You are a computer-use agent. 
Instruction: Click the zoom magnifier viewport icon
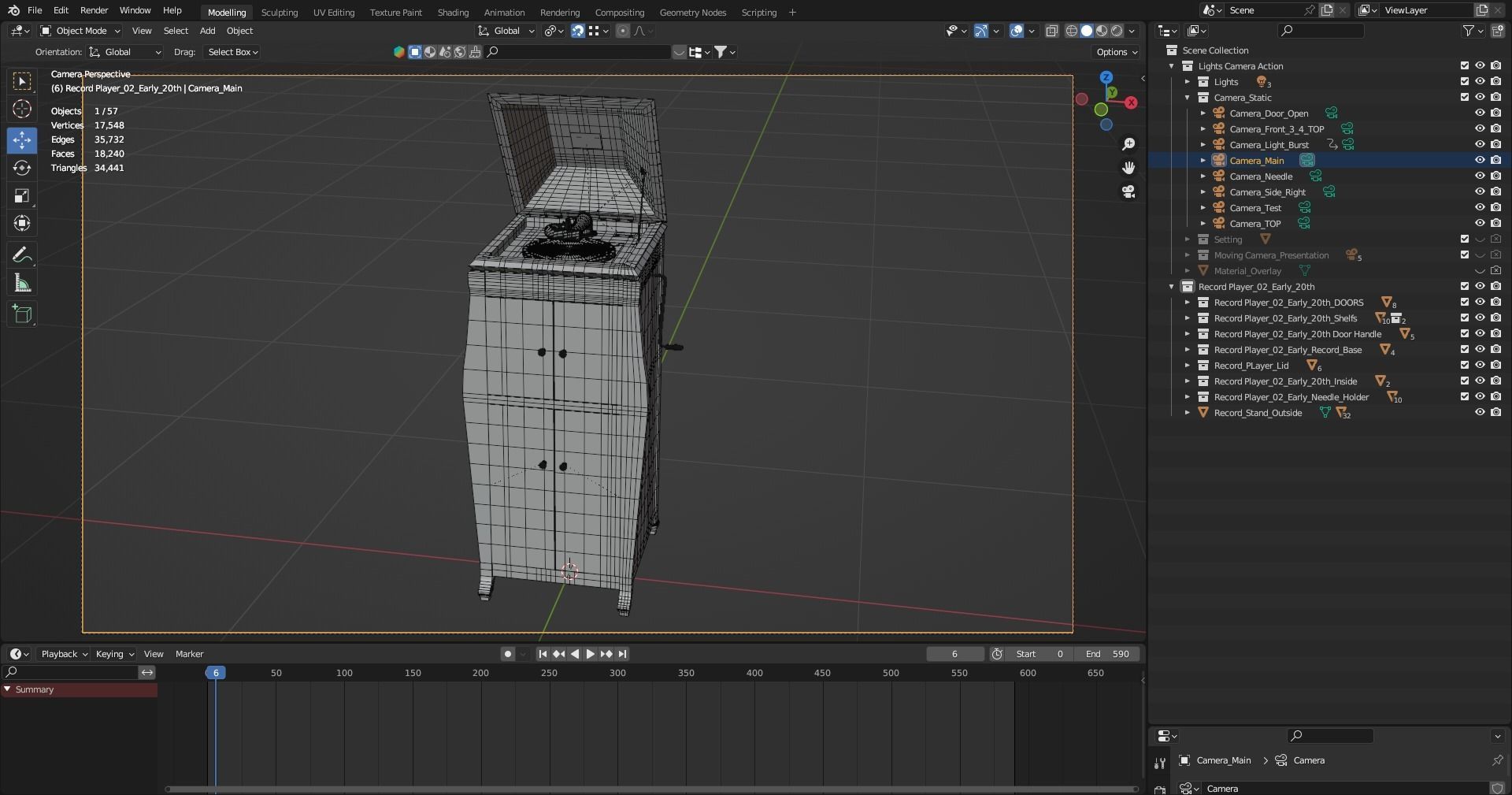(1128, 143)
